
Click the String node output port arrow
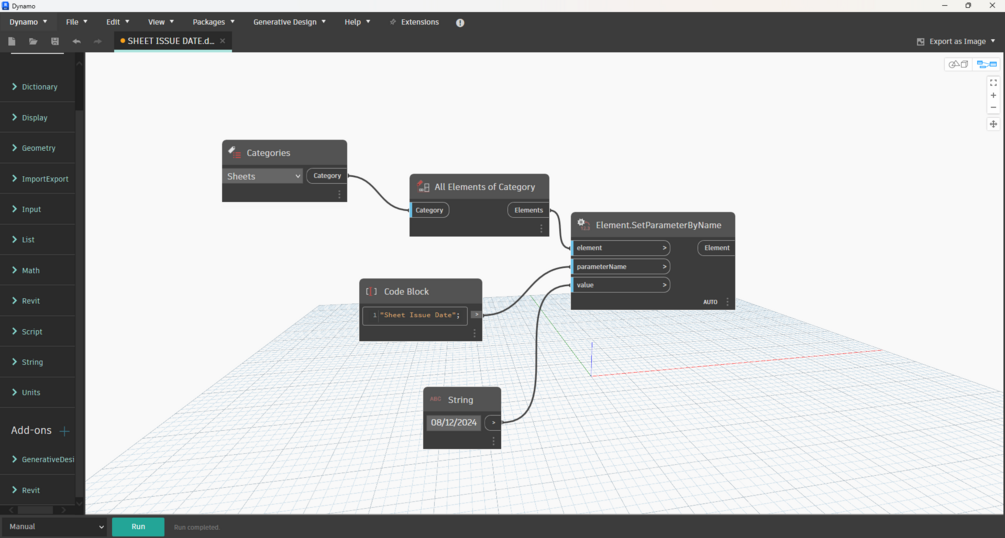click(x=493, y=423)
